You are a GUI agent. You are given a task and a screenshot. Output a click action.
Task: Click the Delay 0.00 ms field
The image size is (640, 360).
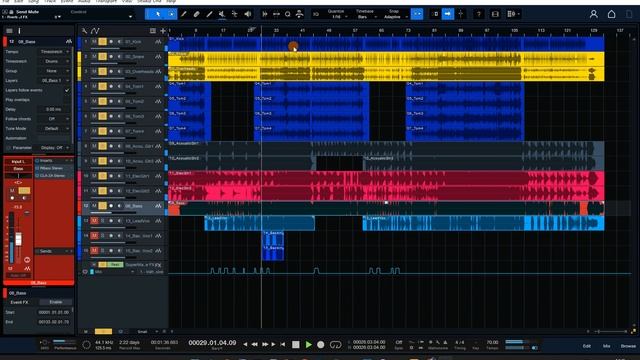tap(54, 109)
